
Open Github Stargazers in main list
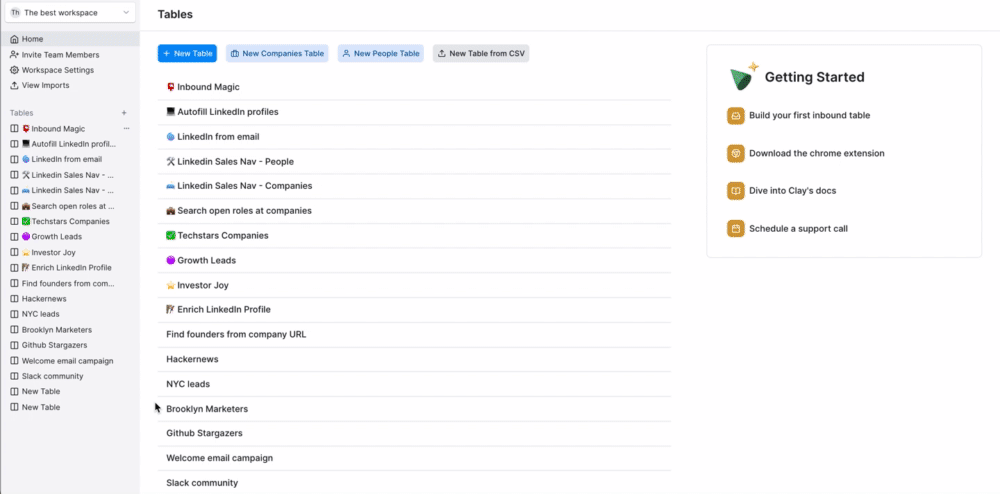click(415, 433)
